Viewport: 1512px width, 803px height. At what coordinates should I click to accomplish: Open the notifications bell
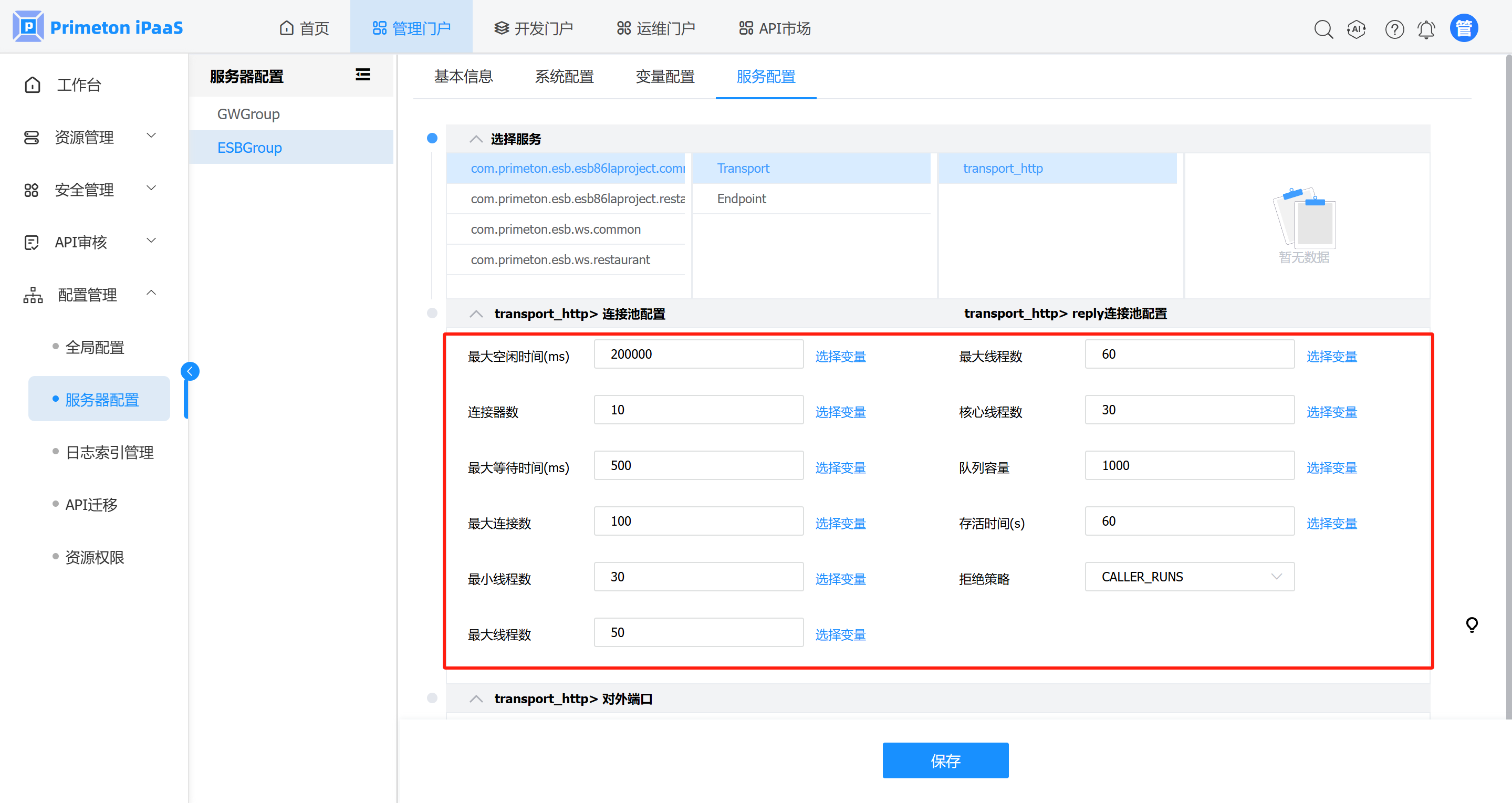pos(1426,29)
